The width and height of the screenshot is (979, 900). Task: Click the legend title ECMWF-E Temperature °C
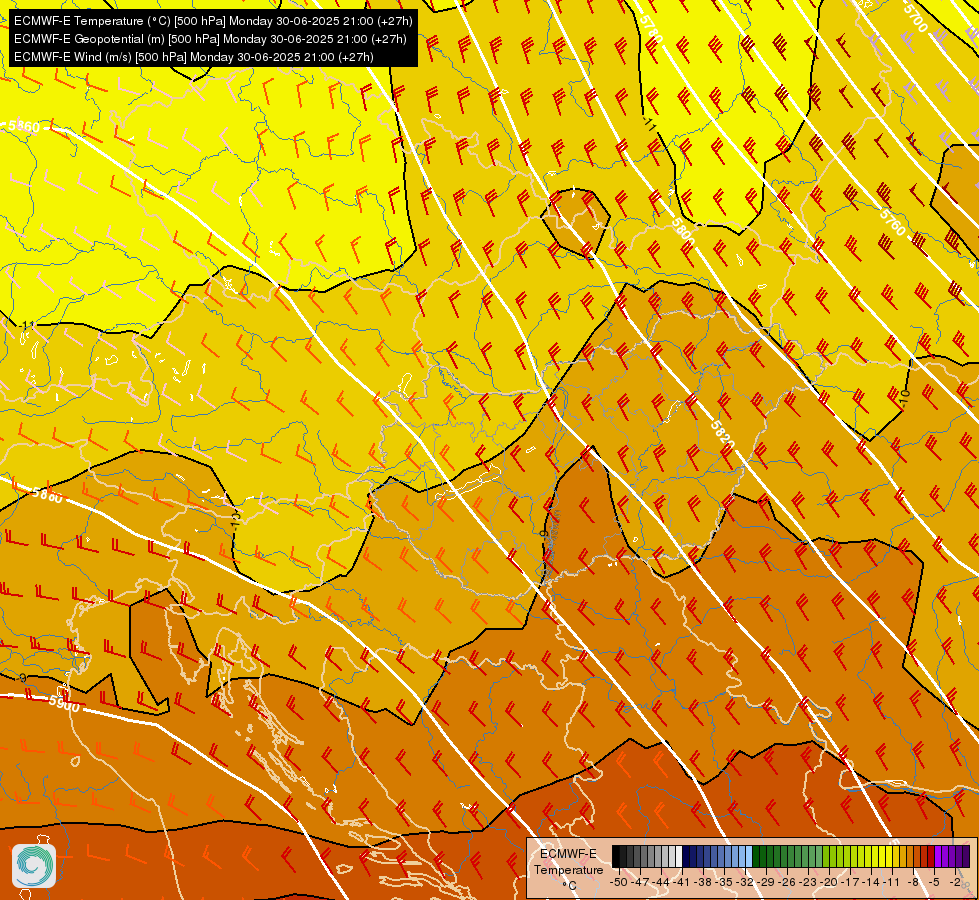568,869
